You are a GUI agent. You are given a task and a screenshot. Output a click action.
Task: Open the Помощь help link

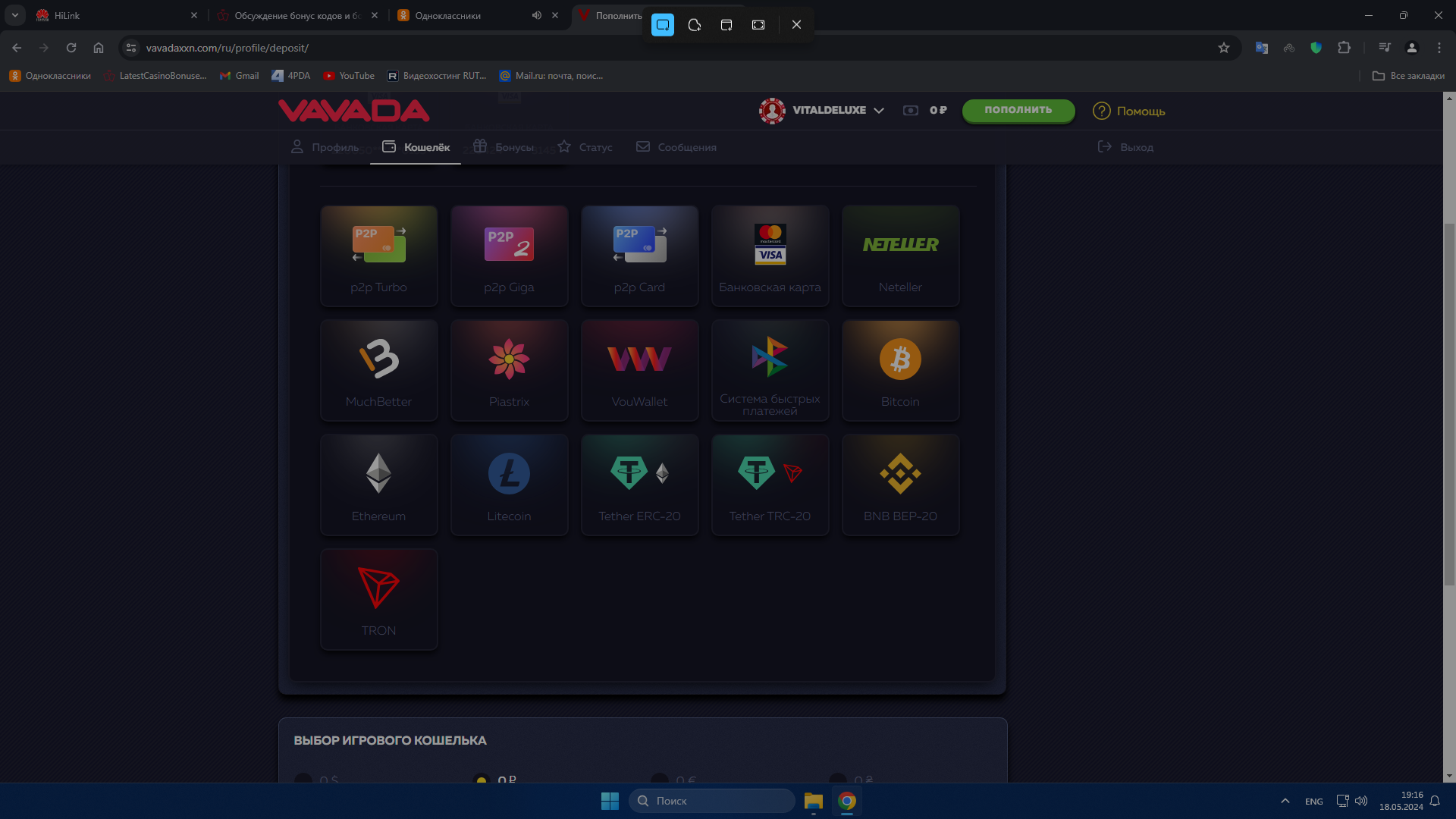pos(1128,111)
